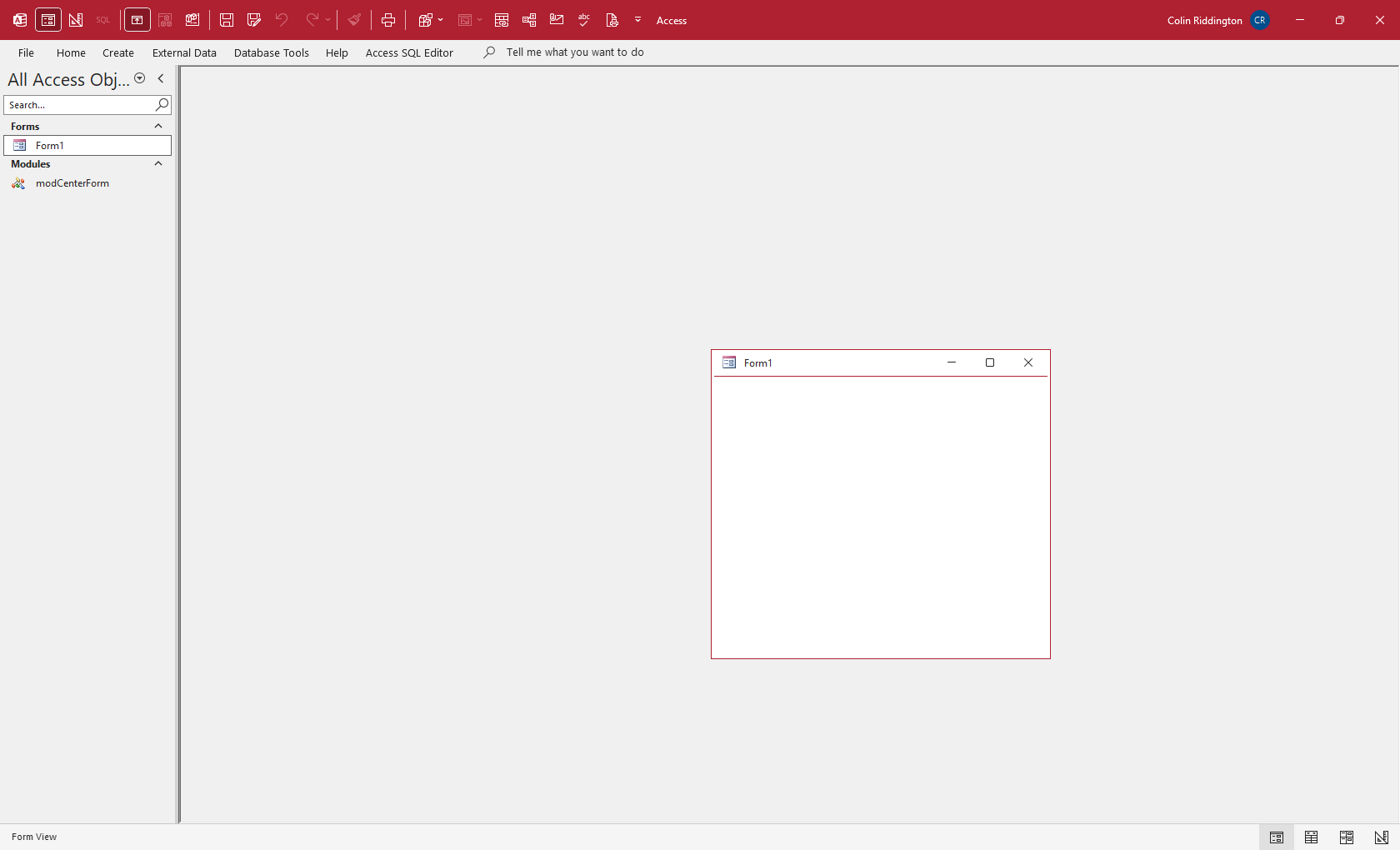1400x850 pixels.
Task: Open the dropdown arrow beside the picture icon
Action: 480,20
